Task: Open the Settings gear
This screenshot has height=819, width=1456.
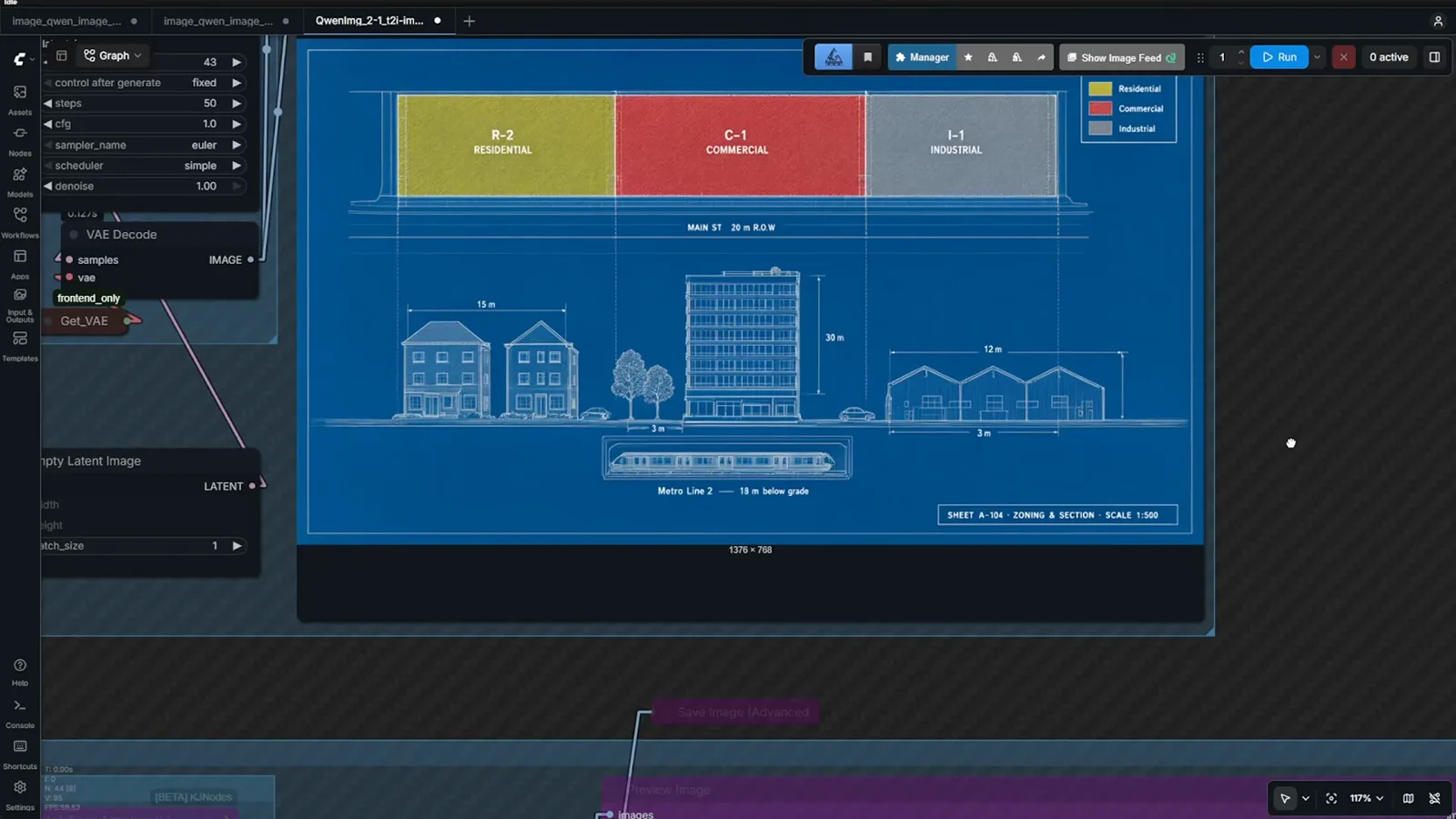Action: click(x=20, y=795)
